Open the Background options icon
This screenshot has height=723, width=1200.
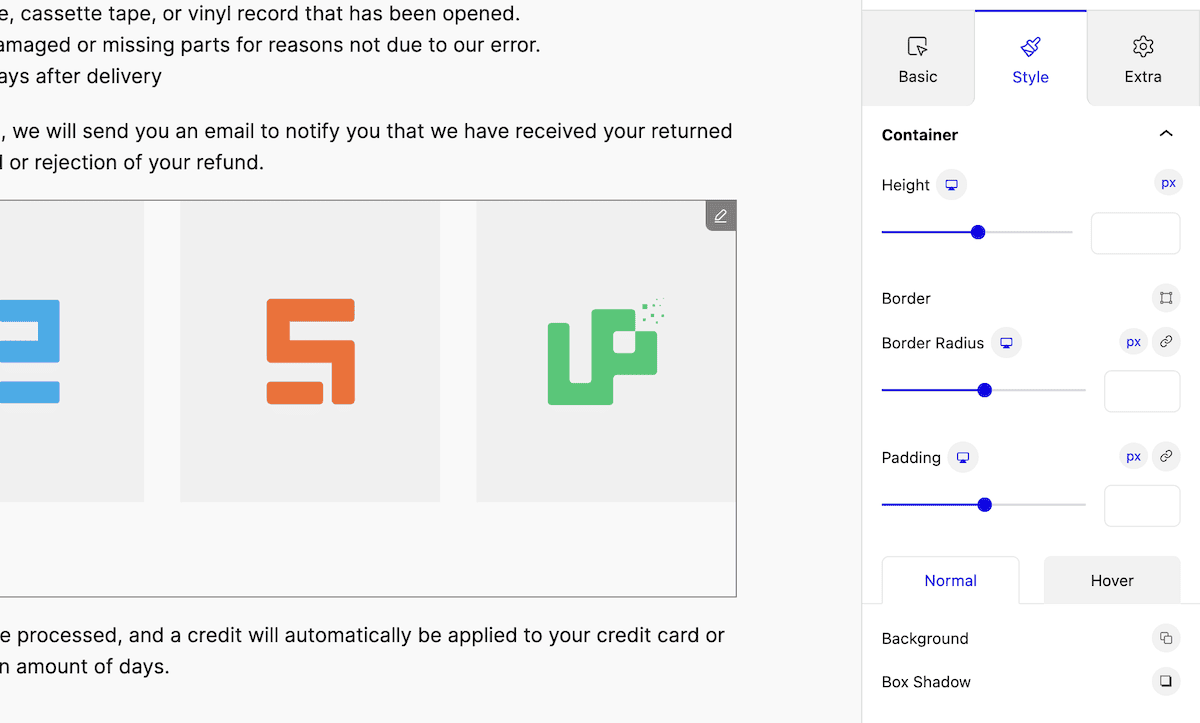coord(1166,638)
